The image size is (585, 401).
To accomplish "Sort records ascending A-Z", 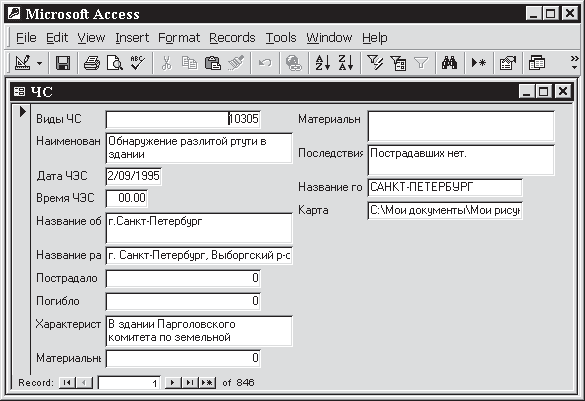I will coord(323,63).
